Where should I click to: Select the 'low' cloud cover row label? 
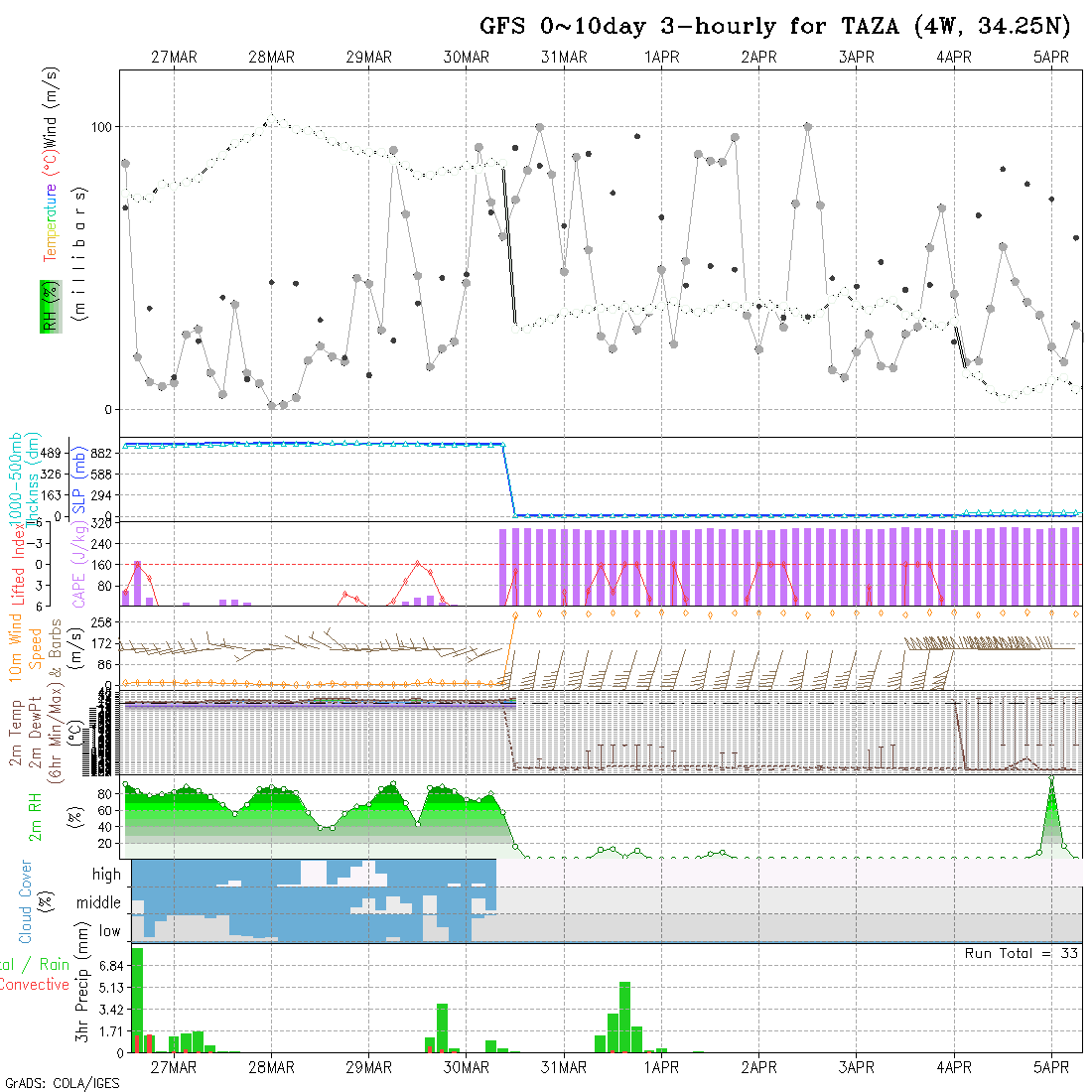[x=109, y=931]
